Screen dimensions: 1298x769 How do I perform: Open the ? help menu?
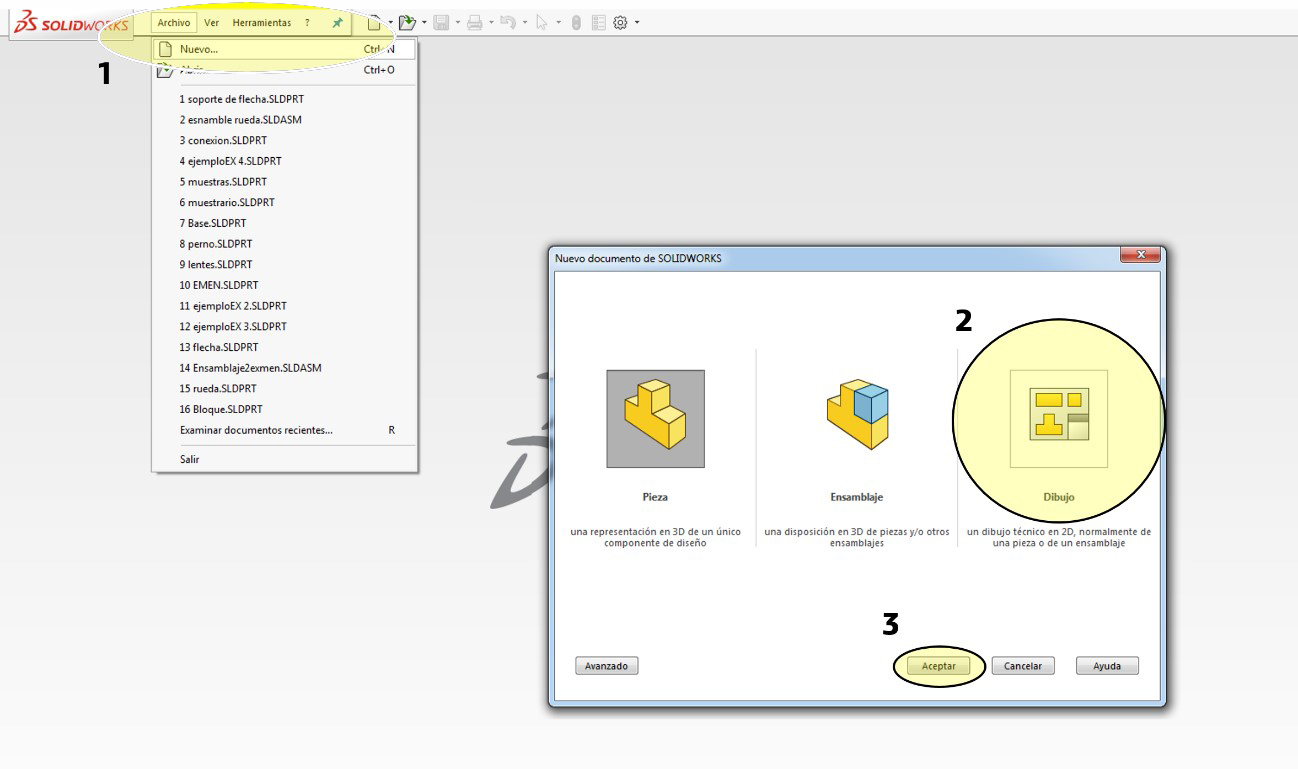click(x=307, y=22)
